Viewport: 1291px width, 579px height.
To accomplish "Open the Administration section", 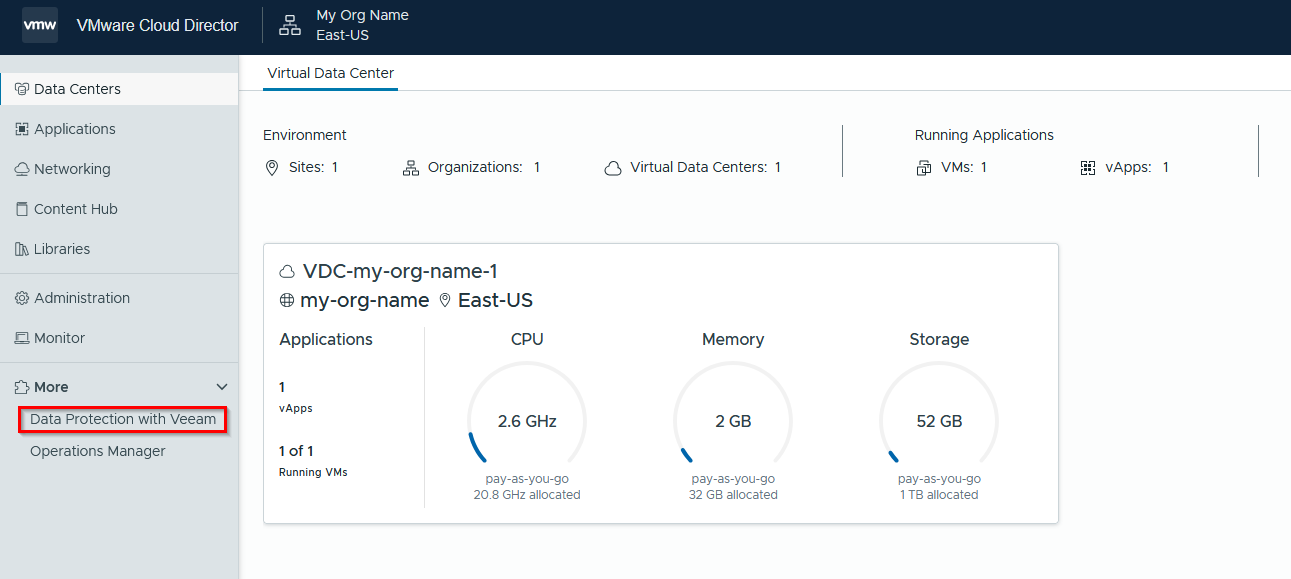I will click(119, 298).
